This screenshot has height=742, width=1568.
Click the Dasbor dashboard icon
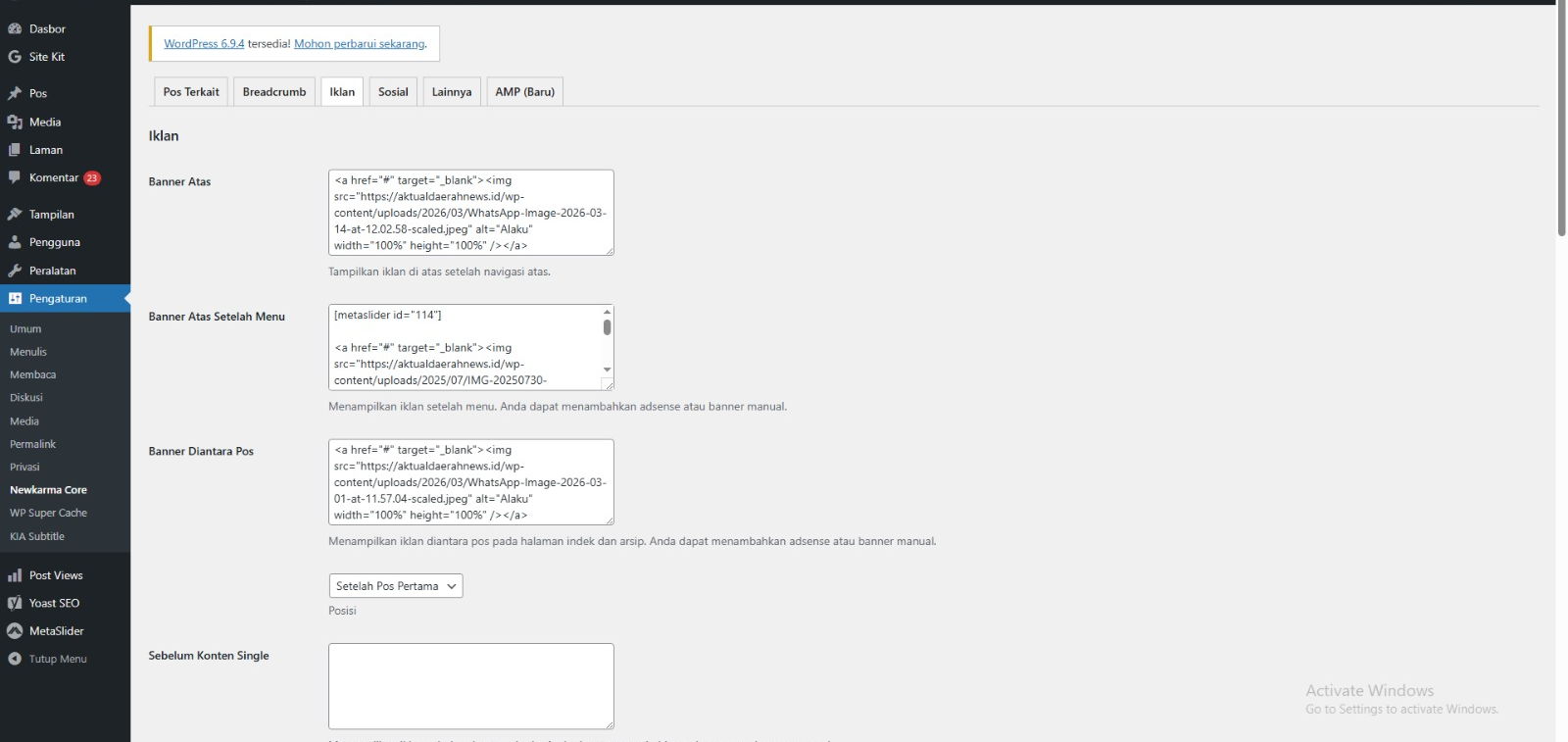coord(15,28)
